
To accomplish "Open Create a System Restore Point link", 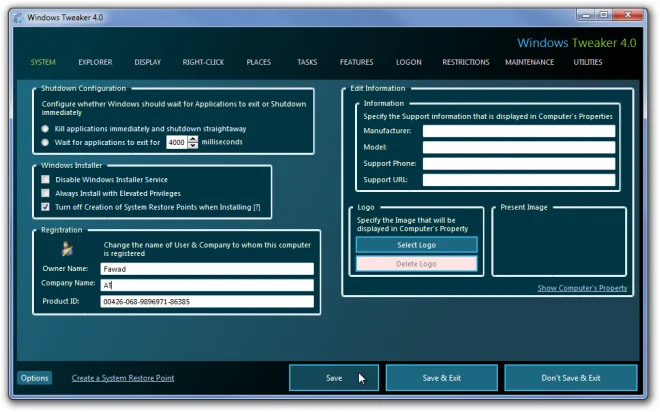I will click(123, 378).
